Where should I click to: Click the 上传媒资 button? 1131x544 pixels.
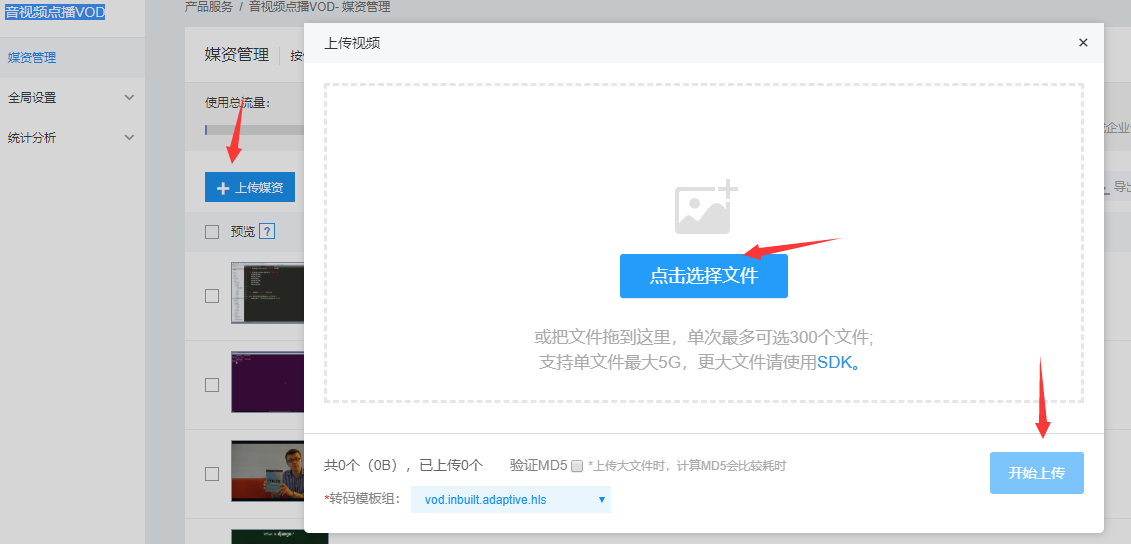(x=250, y=188)
